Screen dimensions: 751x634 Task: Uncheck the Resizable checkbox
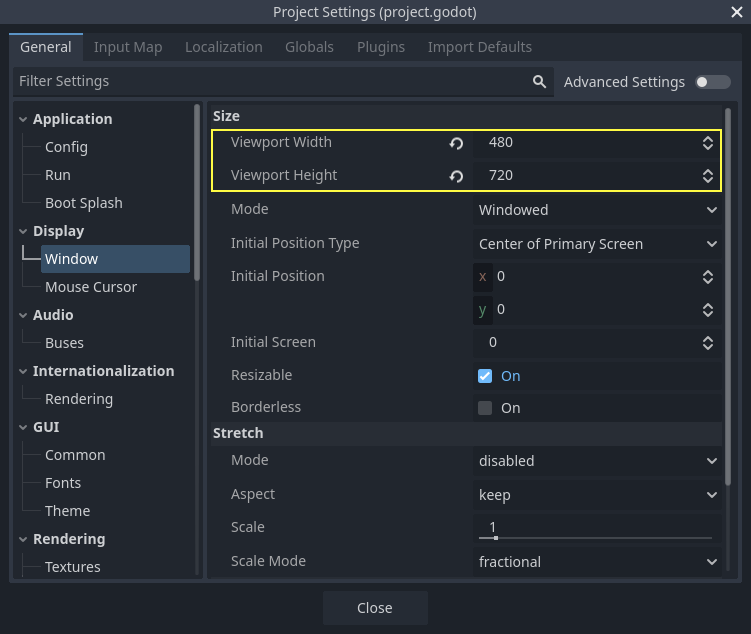coord(485,376)
